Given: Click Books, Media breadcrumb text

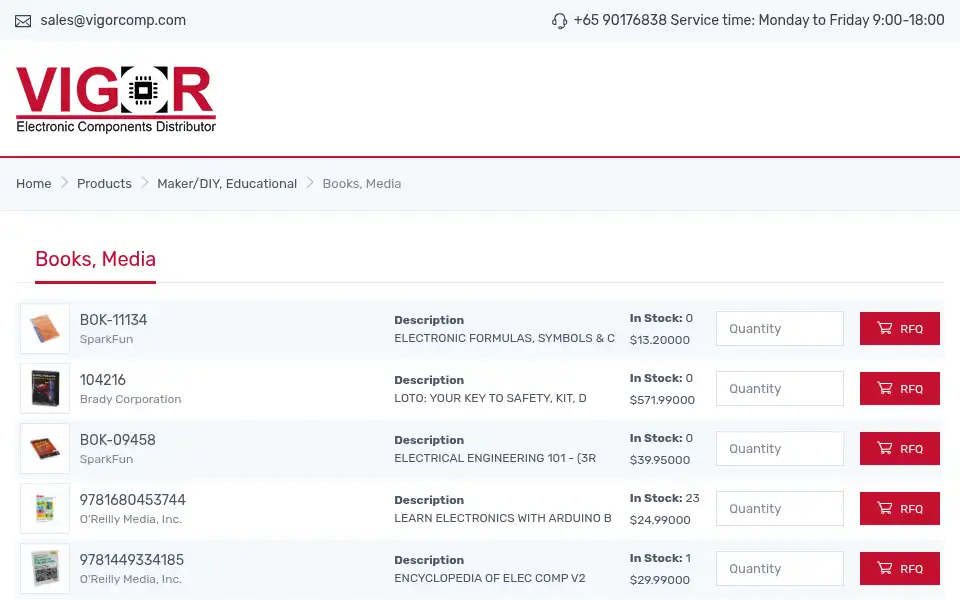Looking at the screenshot, I should tap(362, 184).
